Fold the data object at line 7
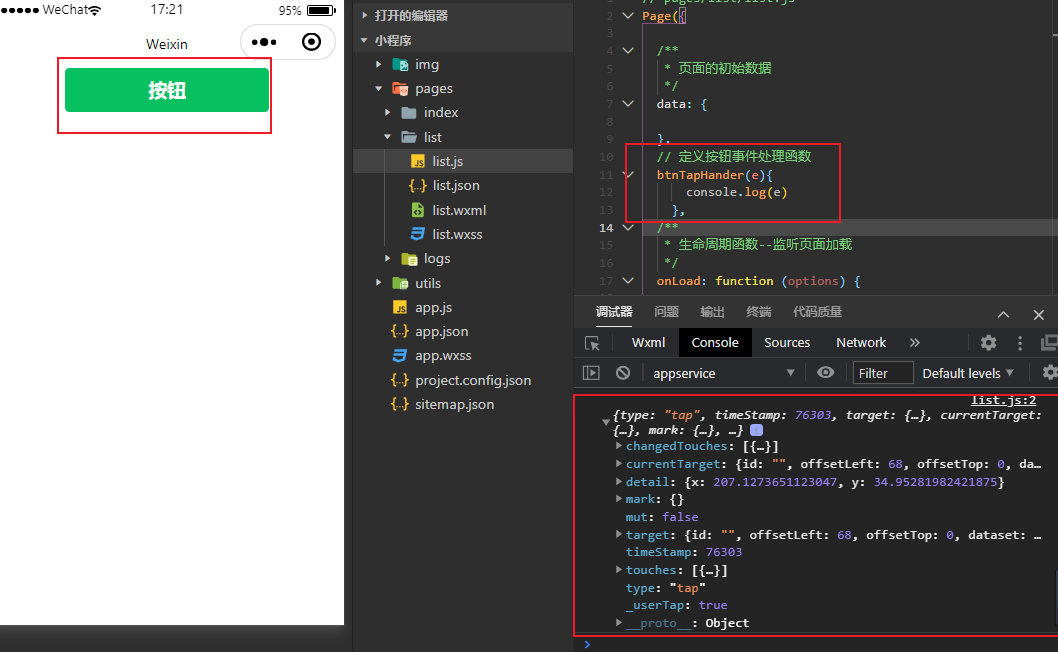Screen dimensions: 1058x652 click(x=628, y=103)
